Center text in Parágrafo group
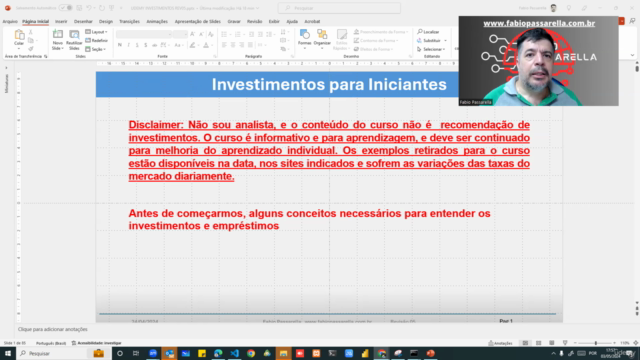The image size is (640, 360). pyautogui.click(x=233, y=45)
